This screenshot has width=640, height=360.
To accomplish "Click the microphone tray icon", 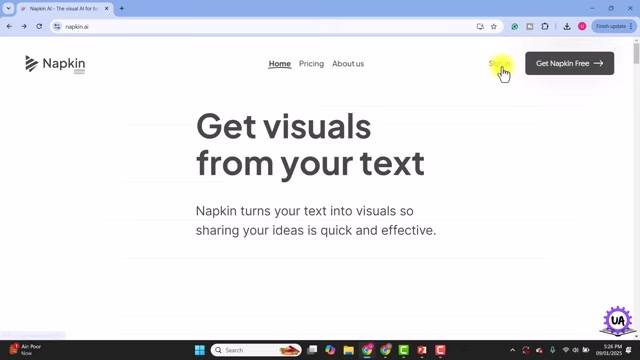I will tap(552, 350).
